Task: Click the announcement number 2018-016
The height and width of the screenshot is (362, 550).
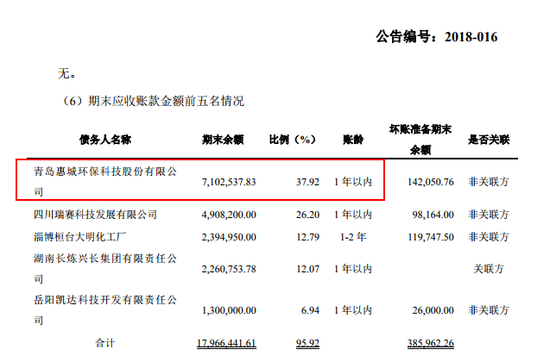Action: tap(471, 37)
